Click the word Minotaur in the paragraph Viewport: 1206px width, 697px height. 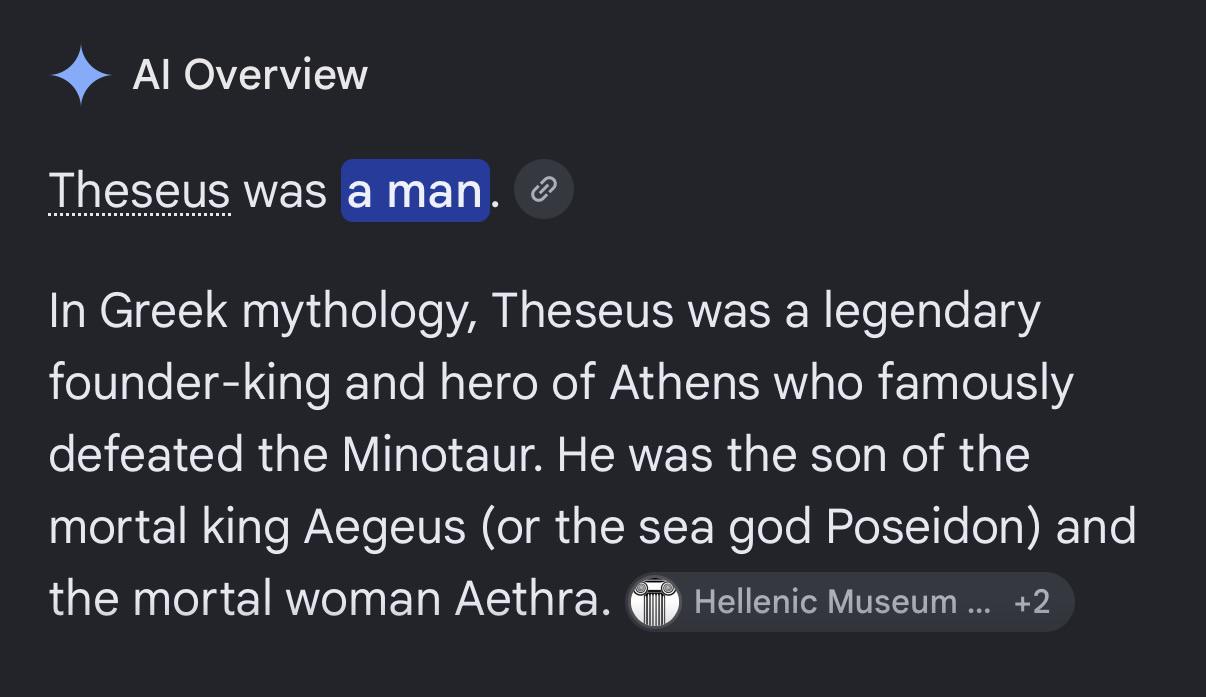[442, 455]
